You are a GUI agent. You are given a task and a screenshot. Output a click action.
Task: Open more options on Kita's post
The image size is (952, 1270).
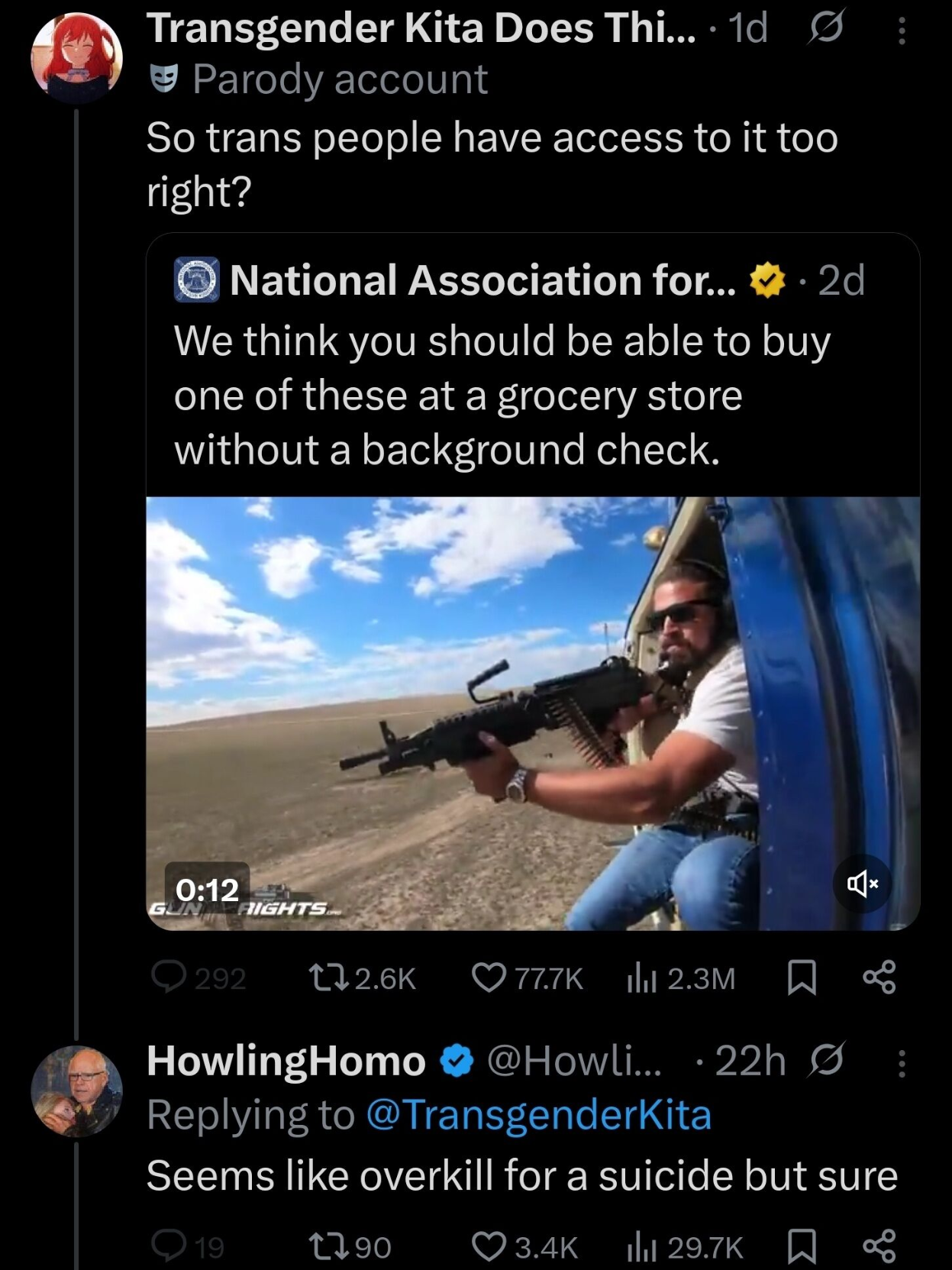[902, 31]
